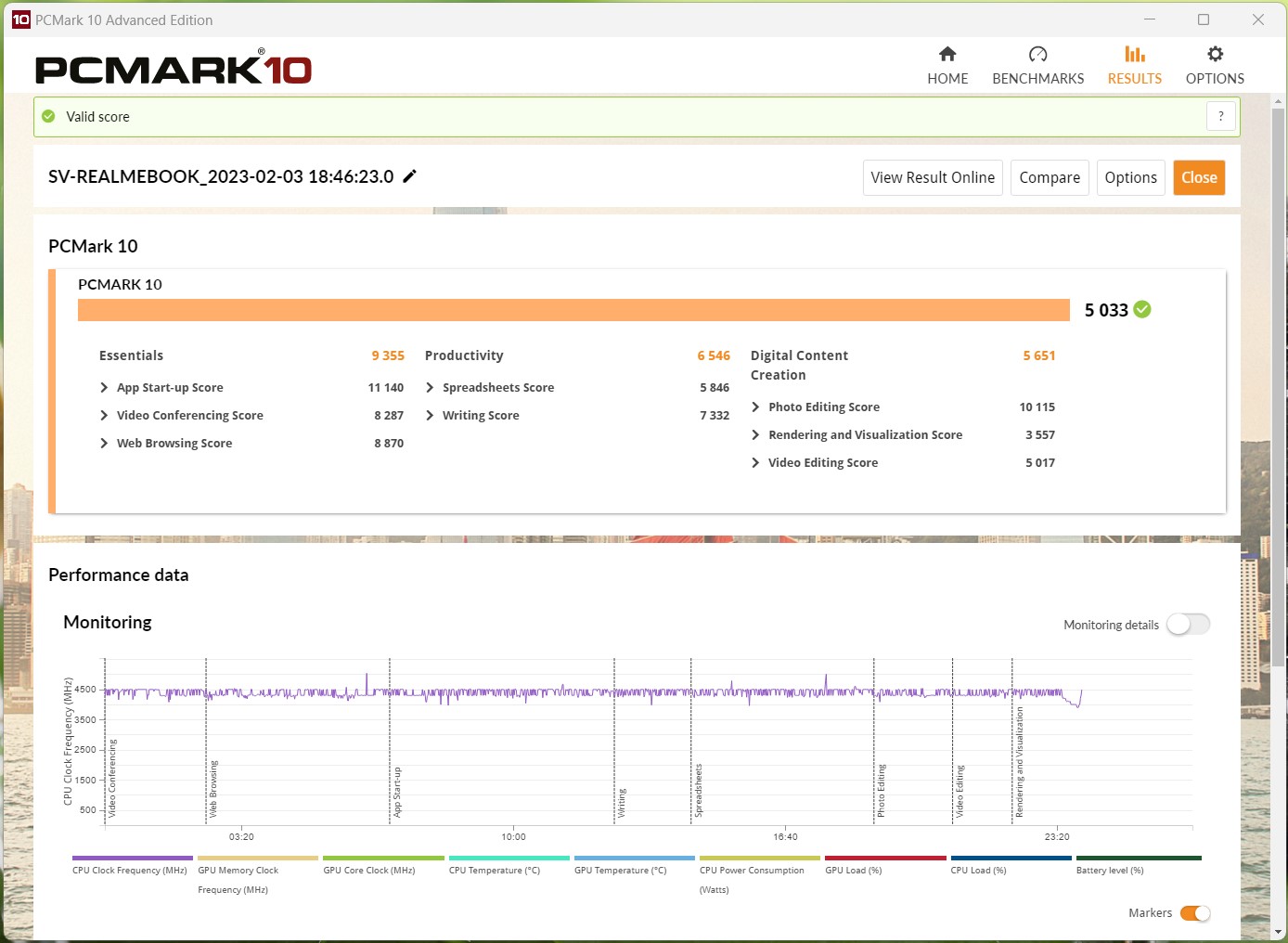
Task: Expand Rendering and Visualization Score
Action: pyautogui.click(x=857, y=435)
